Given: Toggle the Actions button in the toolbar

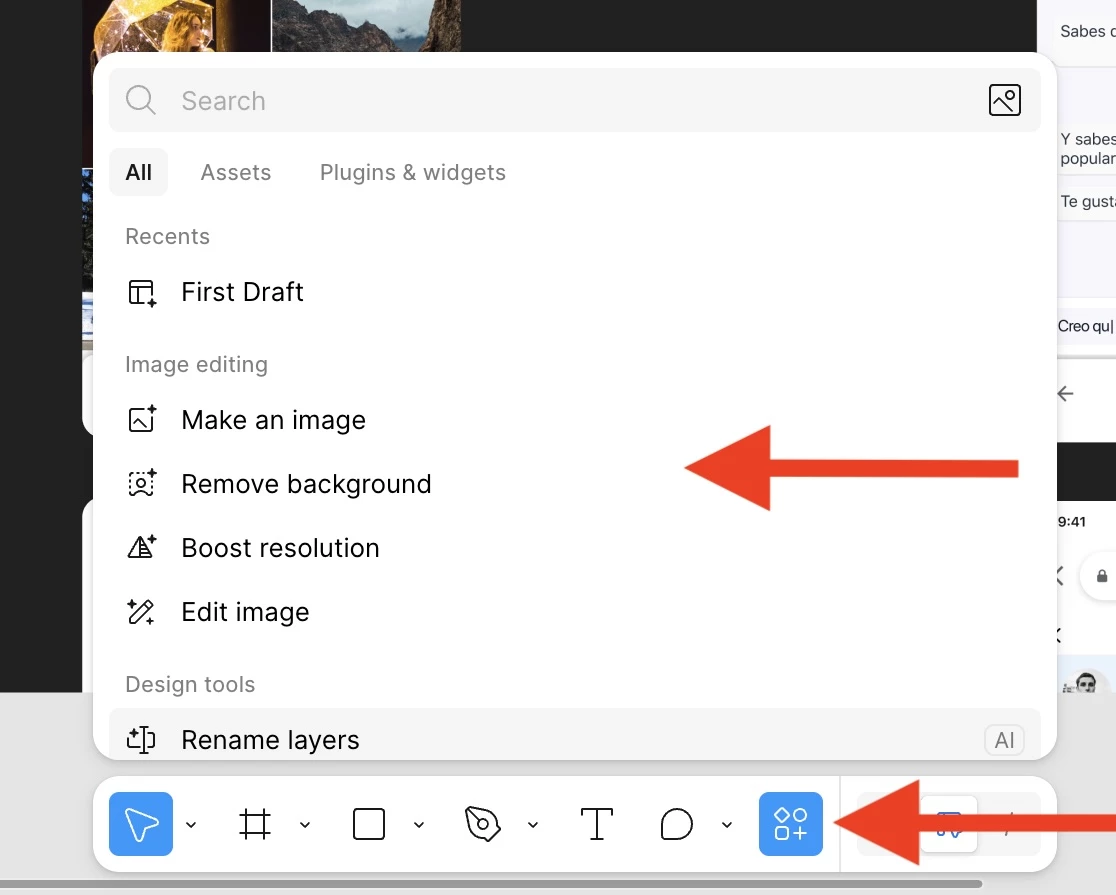Looking at the screenshot, I should coord(791,824).
